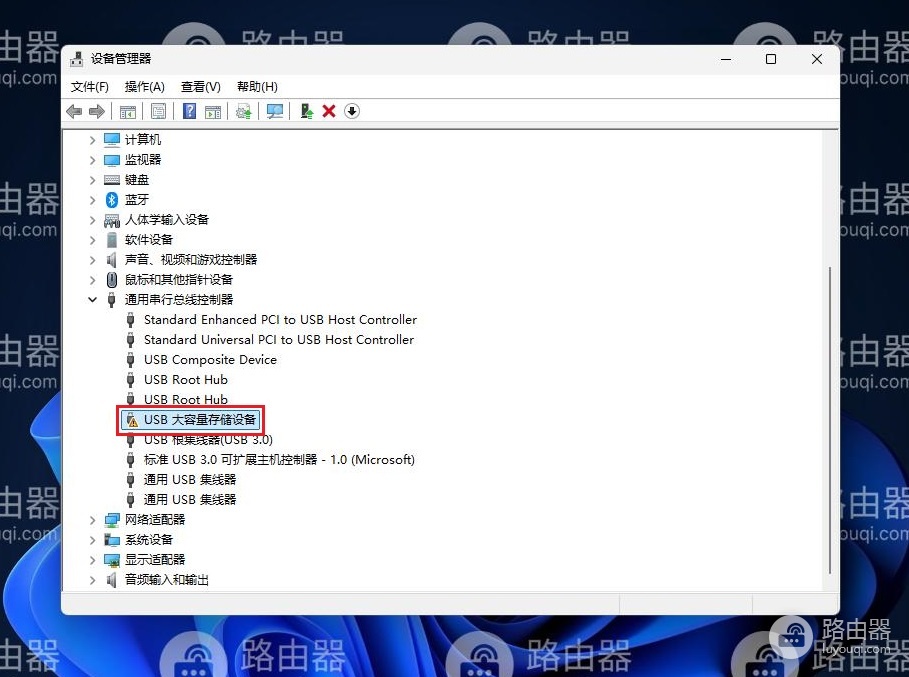Click the red X uninstall device icon
Viewport: 909px width, 677px height.
coord(329,111)
